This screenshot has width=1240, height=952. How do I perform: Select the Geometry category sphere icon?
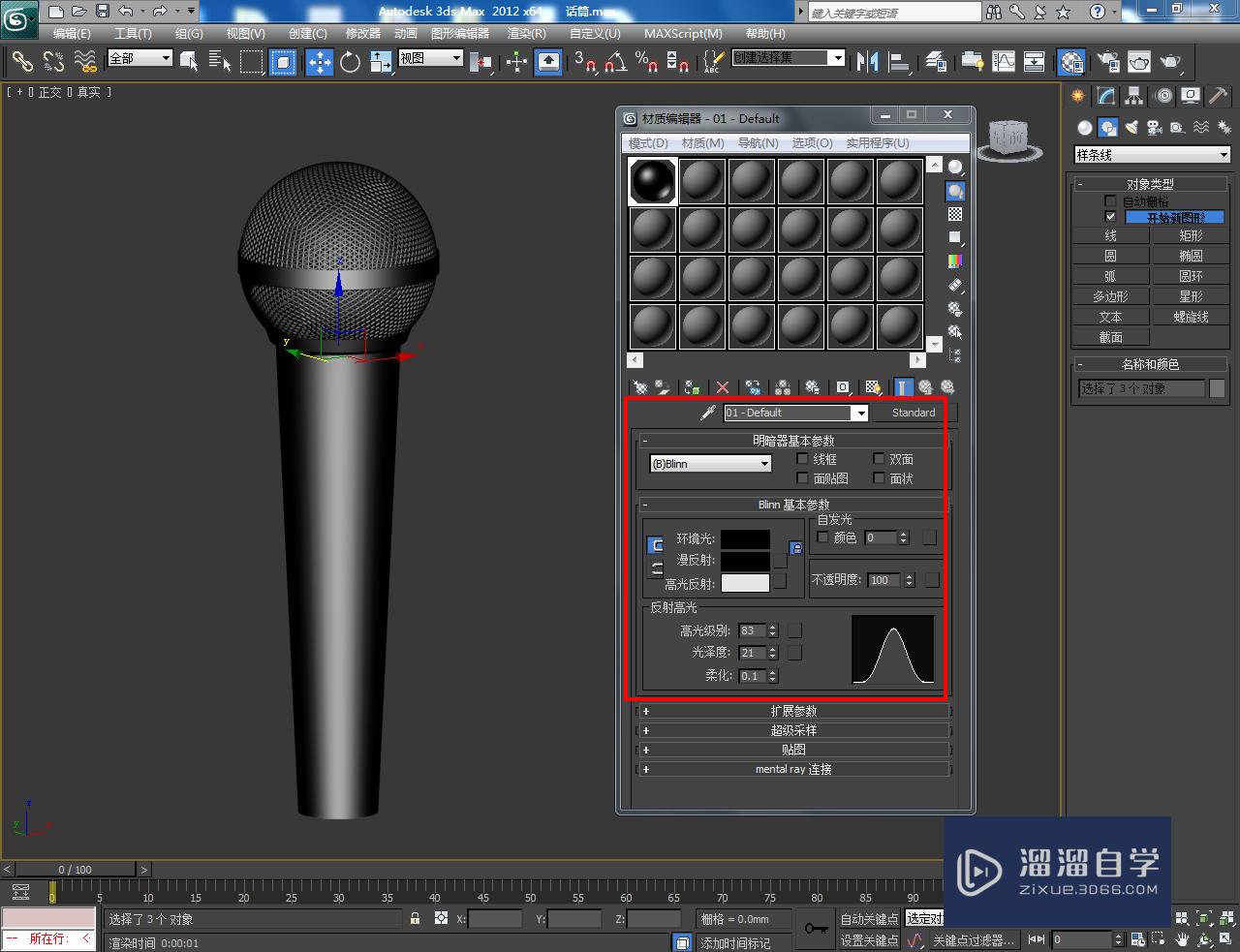[x=1085, y=127]
